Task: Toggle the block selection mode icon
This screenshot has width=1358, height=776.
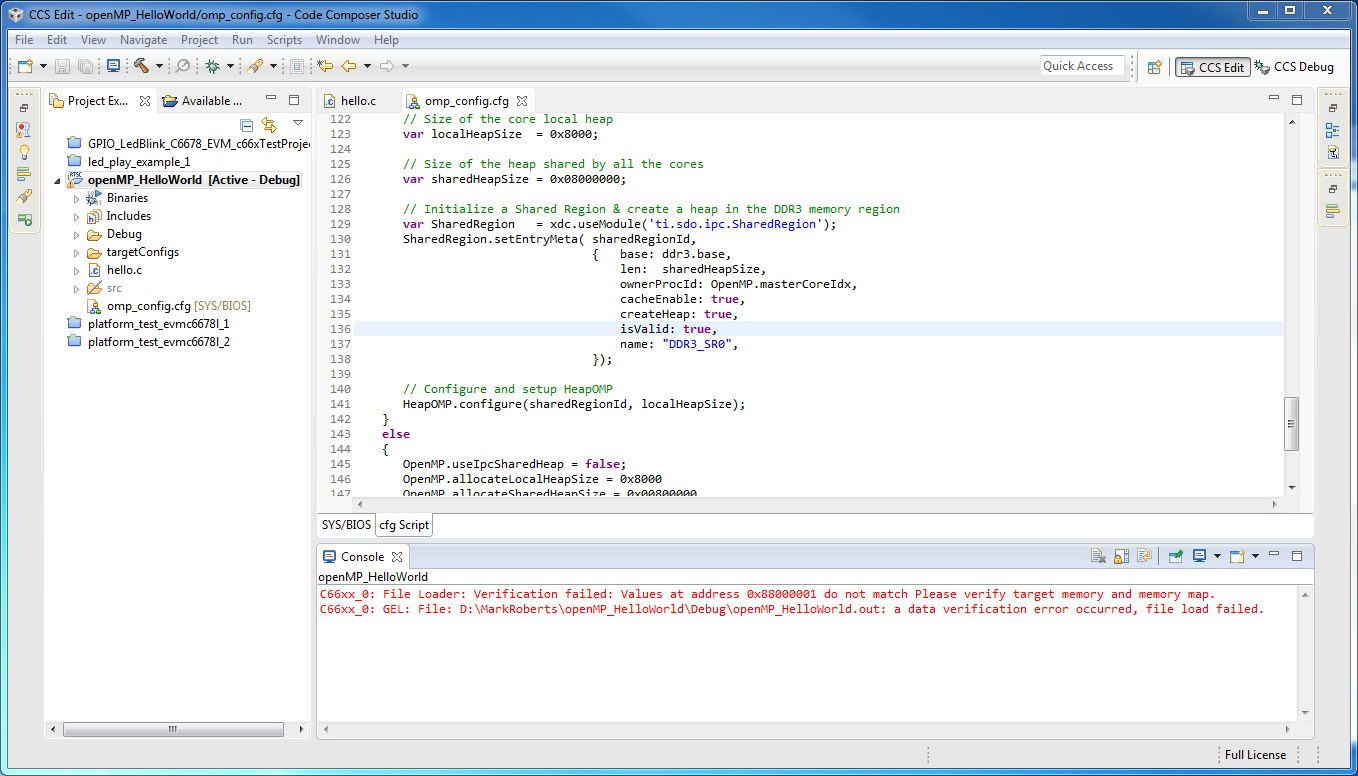Action: [x=297, y=66]
